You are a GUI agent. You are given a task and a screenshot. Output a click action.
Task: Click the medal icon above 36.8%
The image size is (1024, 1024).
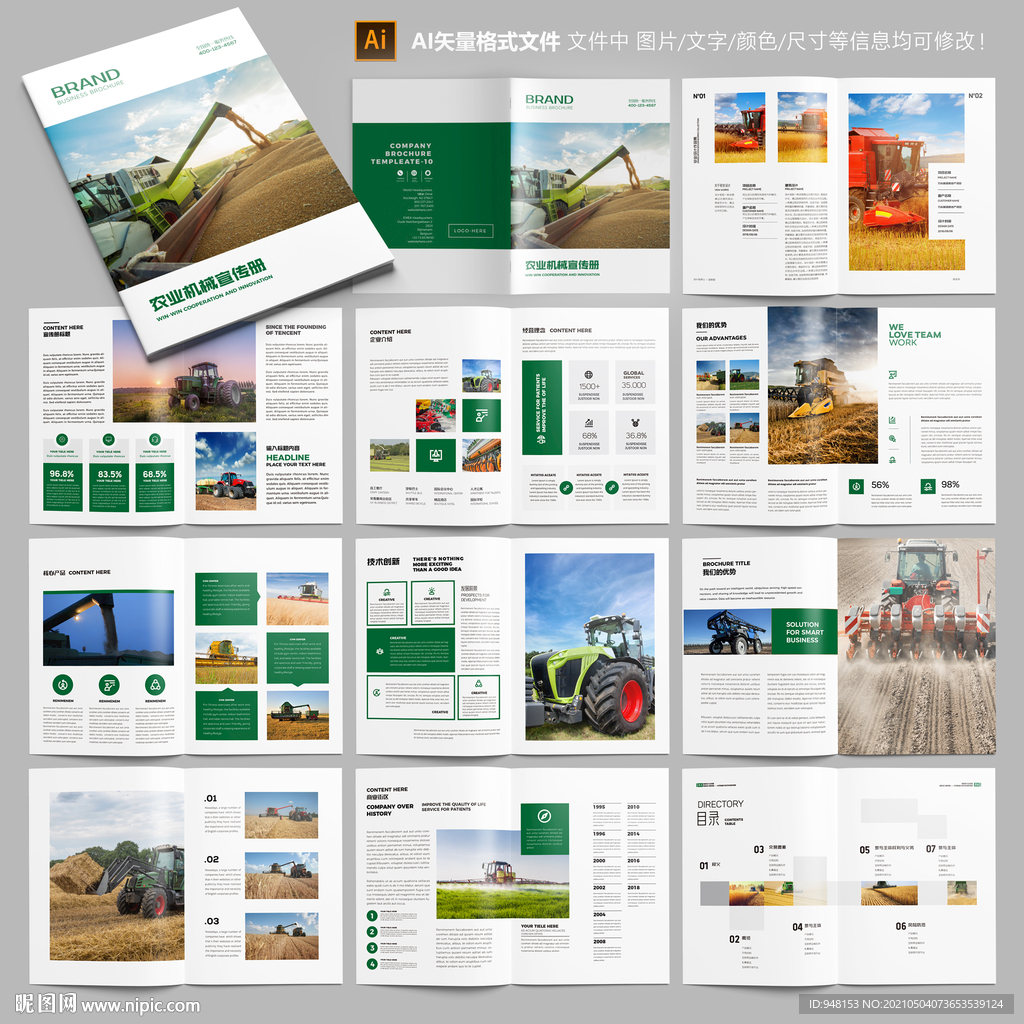[x=635, y=423]
